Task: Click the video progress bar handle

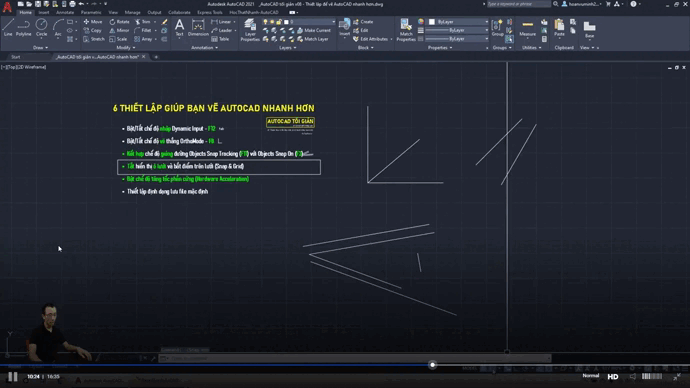Action: (x=433, y=365)
